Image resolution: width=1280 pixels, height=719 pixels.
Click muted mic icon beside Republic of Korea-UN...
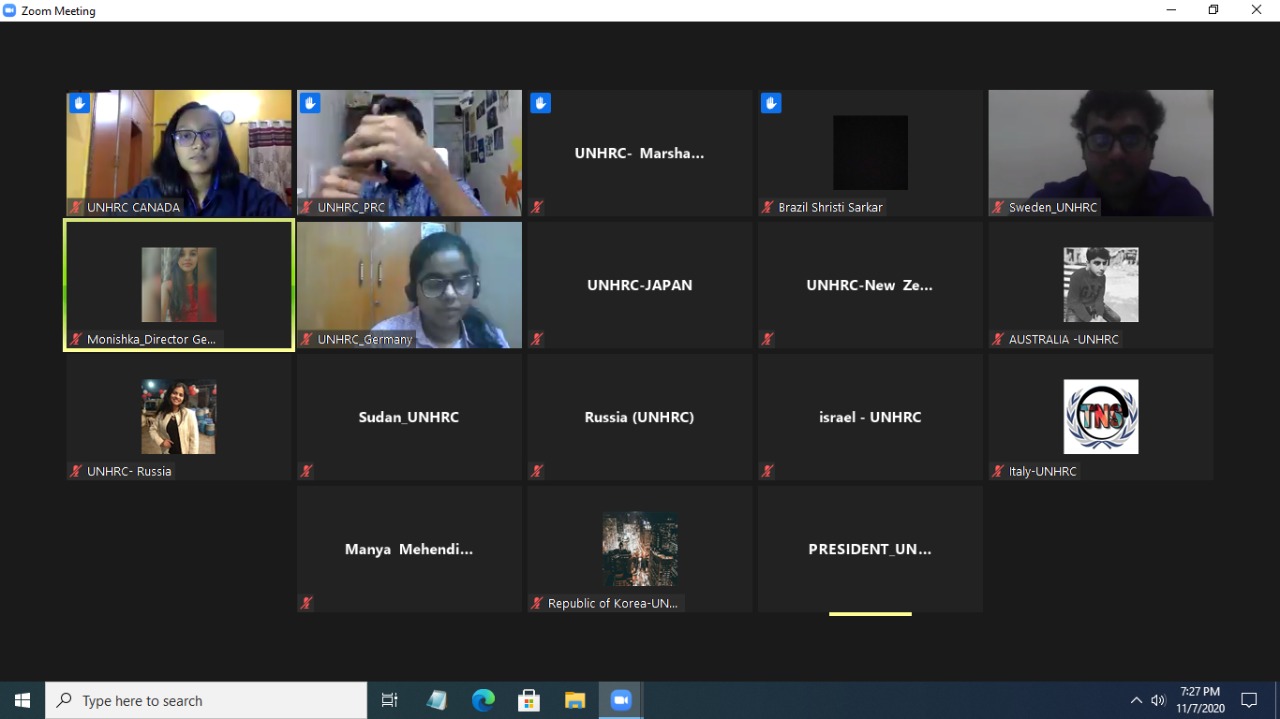tap(537, 603)
